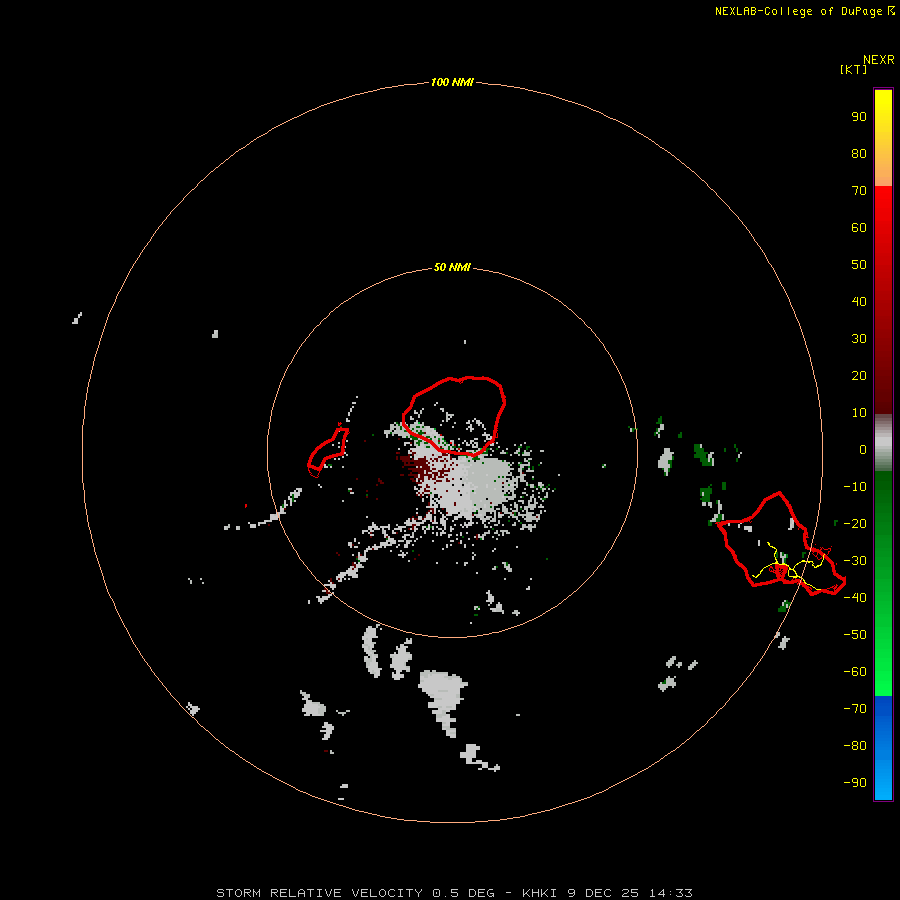The width and height of the screenshot is (900, 900).
Task: Click the positive 80 scale value
Action: (x=859, y=154)
